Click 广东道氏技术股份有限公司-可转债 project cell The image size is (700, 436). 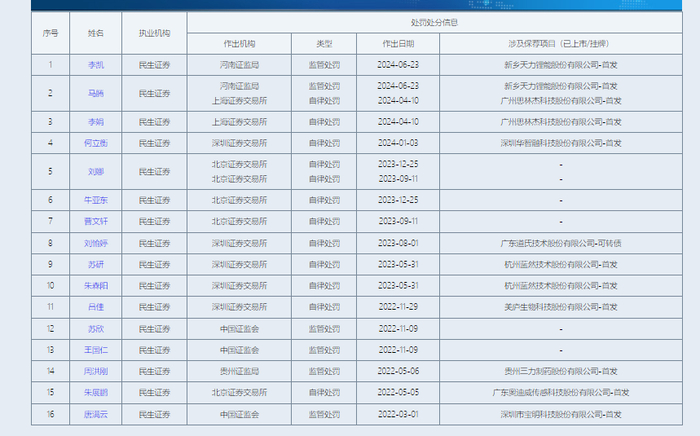tap(561, 243)
